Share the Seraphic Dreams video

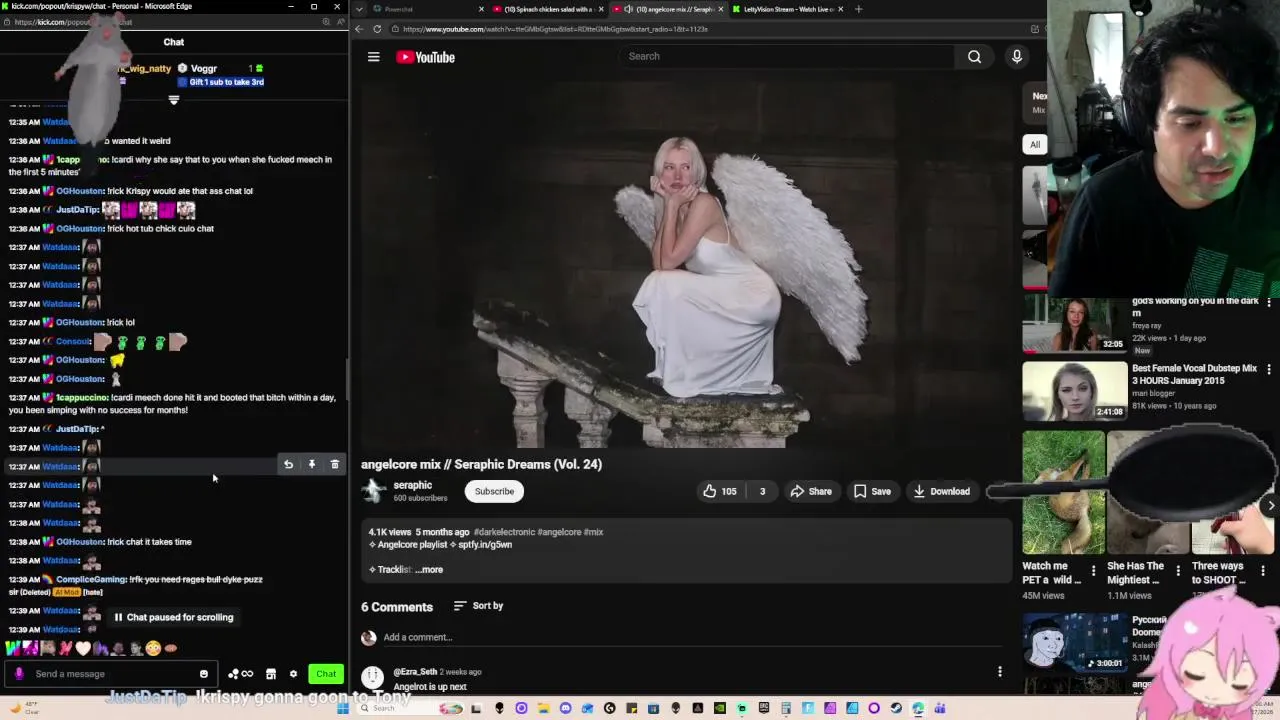(811, 491)
